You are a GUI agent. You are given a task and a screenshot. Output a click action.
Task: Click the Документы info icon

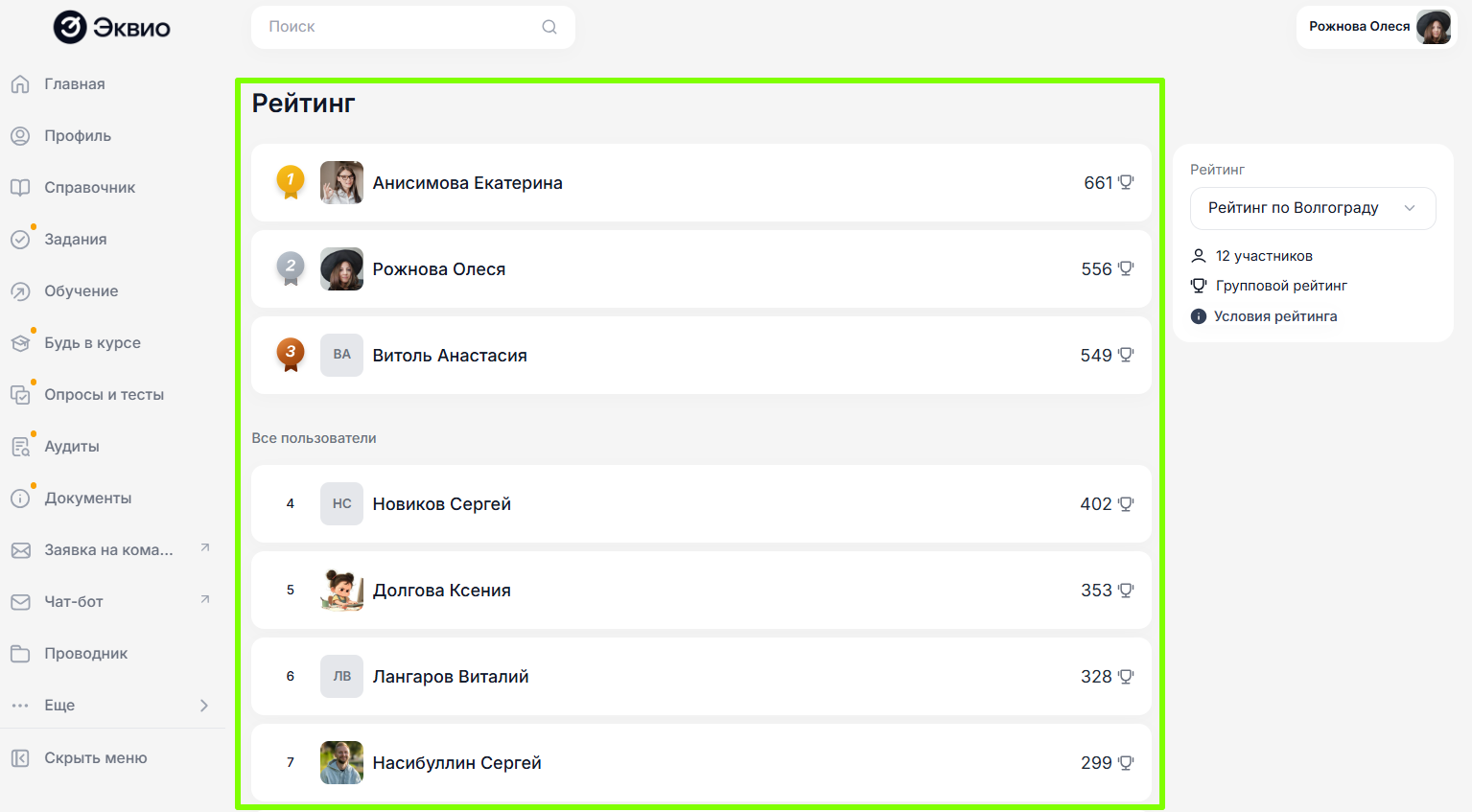[20, 499]
